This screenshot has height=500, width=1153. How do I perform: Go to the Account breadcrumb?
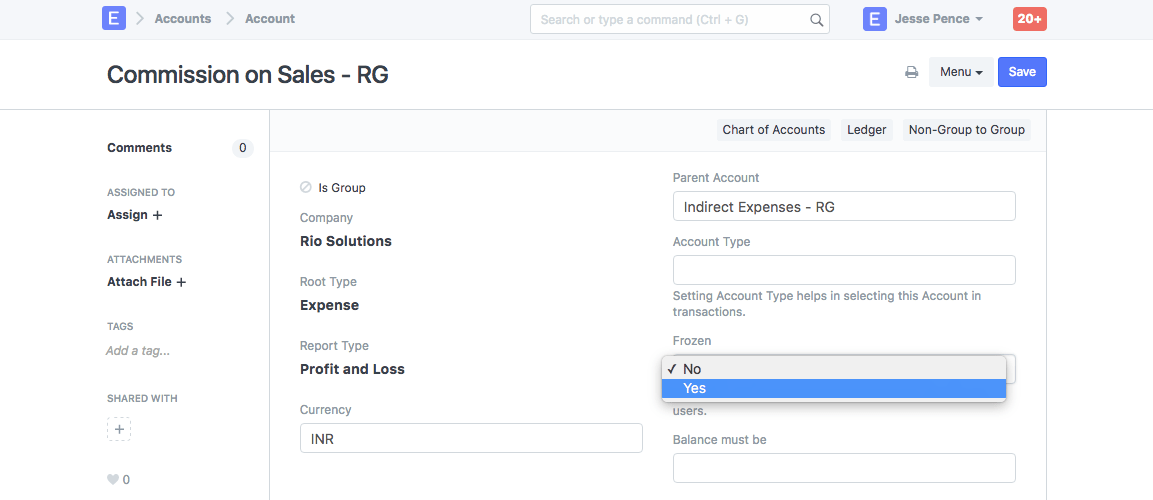pyautogui.click(x=270, y=19)
